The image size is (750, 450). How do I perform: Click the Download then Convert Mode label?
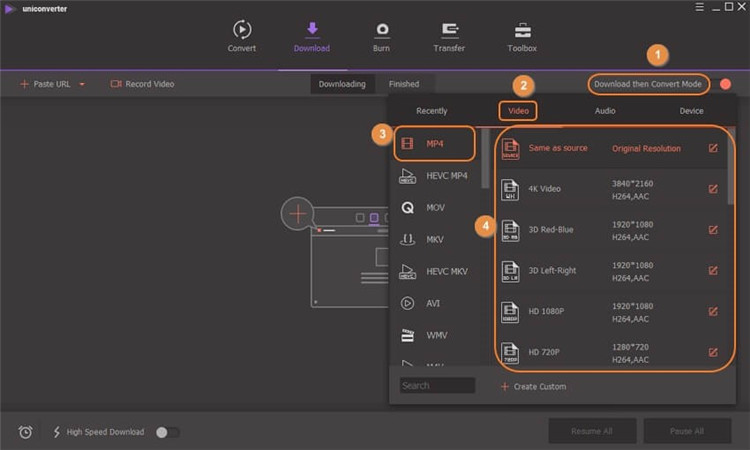point(648,84)
